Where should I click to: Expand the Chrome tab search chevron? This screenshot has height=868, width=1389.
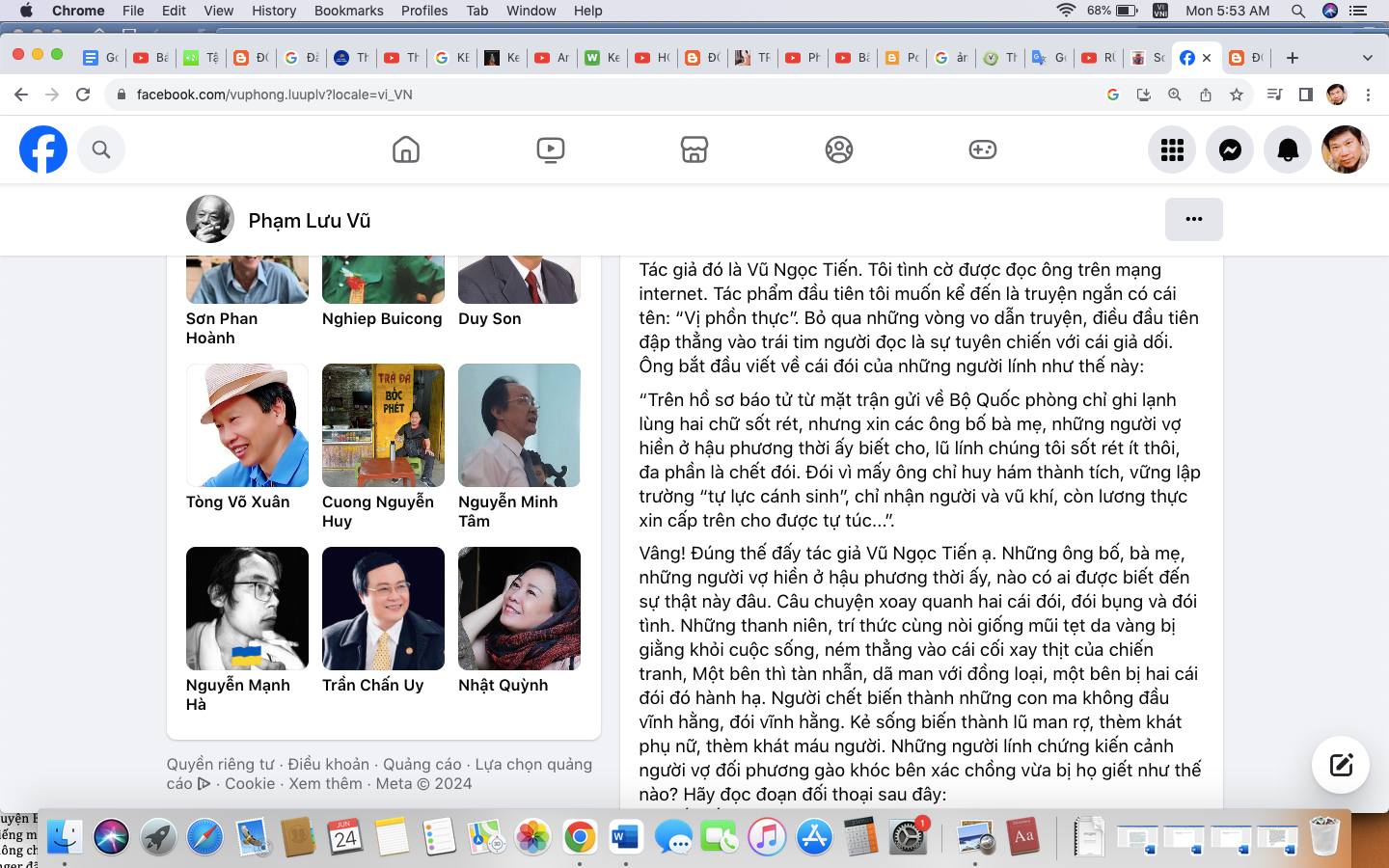[1367, 58]
